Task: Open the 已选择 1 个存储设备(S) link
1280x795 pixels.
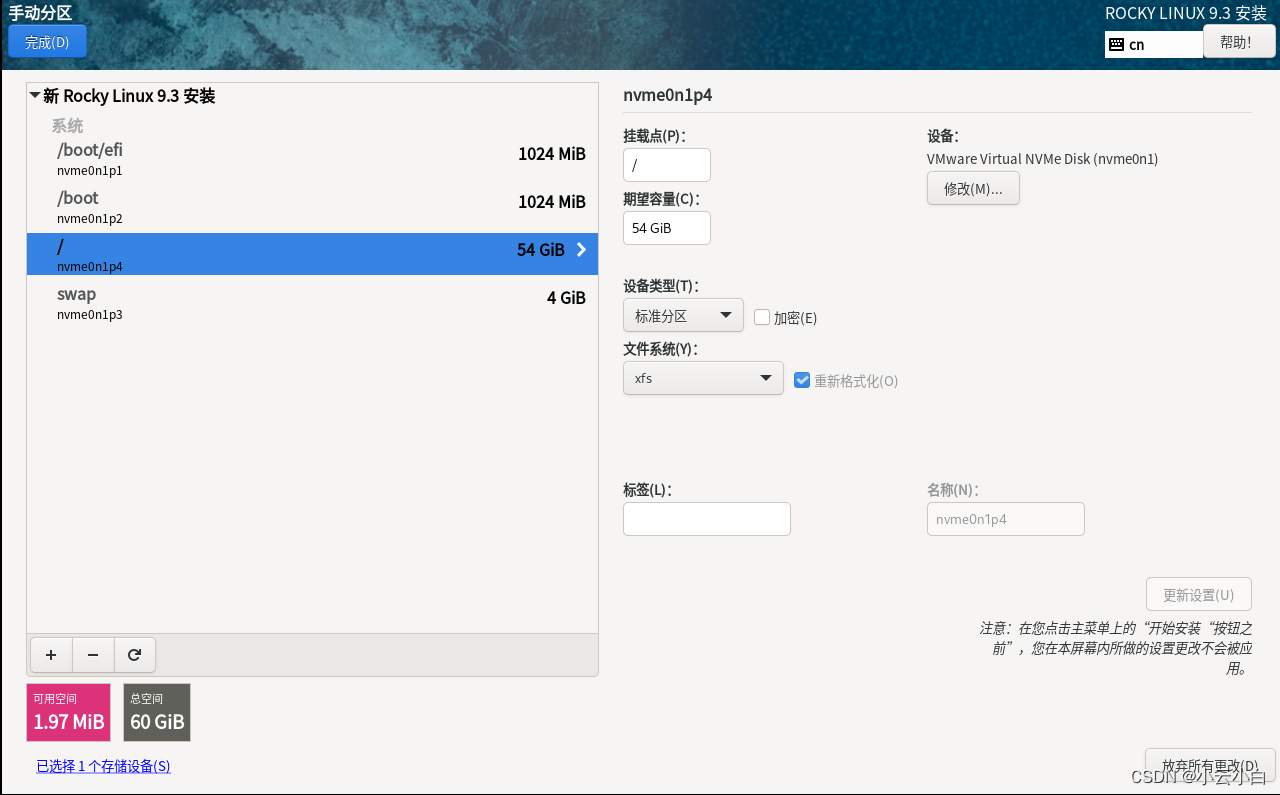Action: (x=103, y=766)
